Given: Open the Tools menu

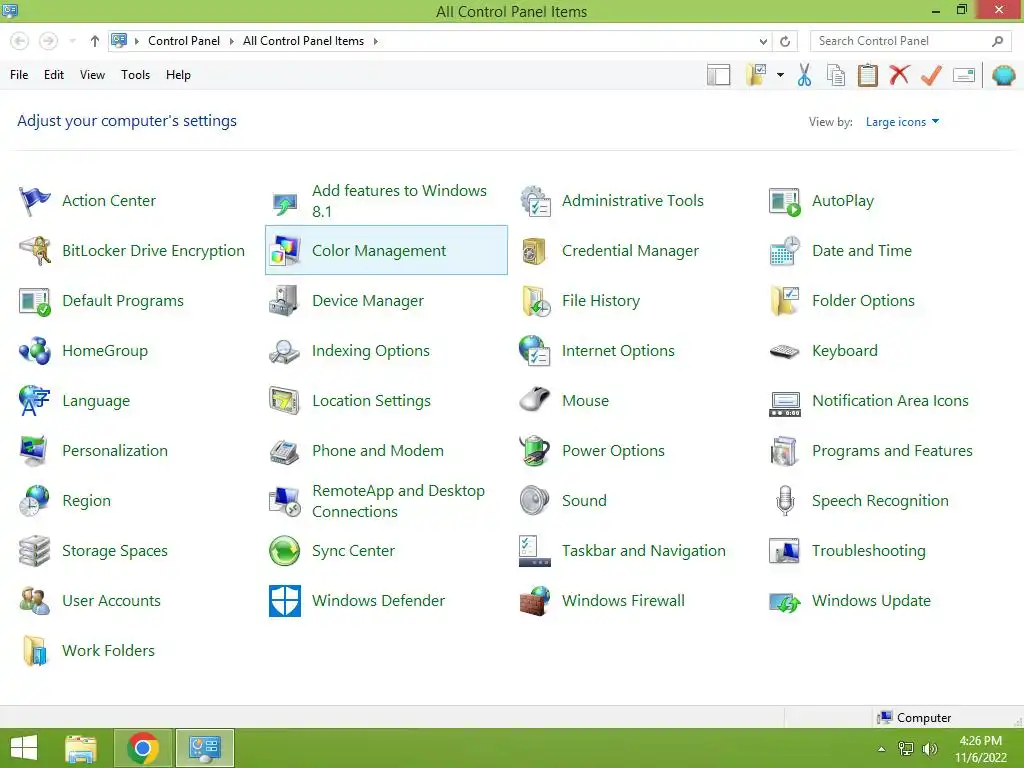Looking at the screenshot, I should click(x=135, y=75).
